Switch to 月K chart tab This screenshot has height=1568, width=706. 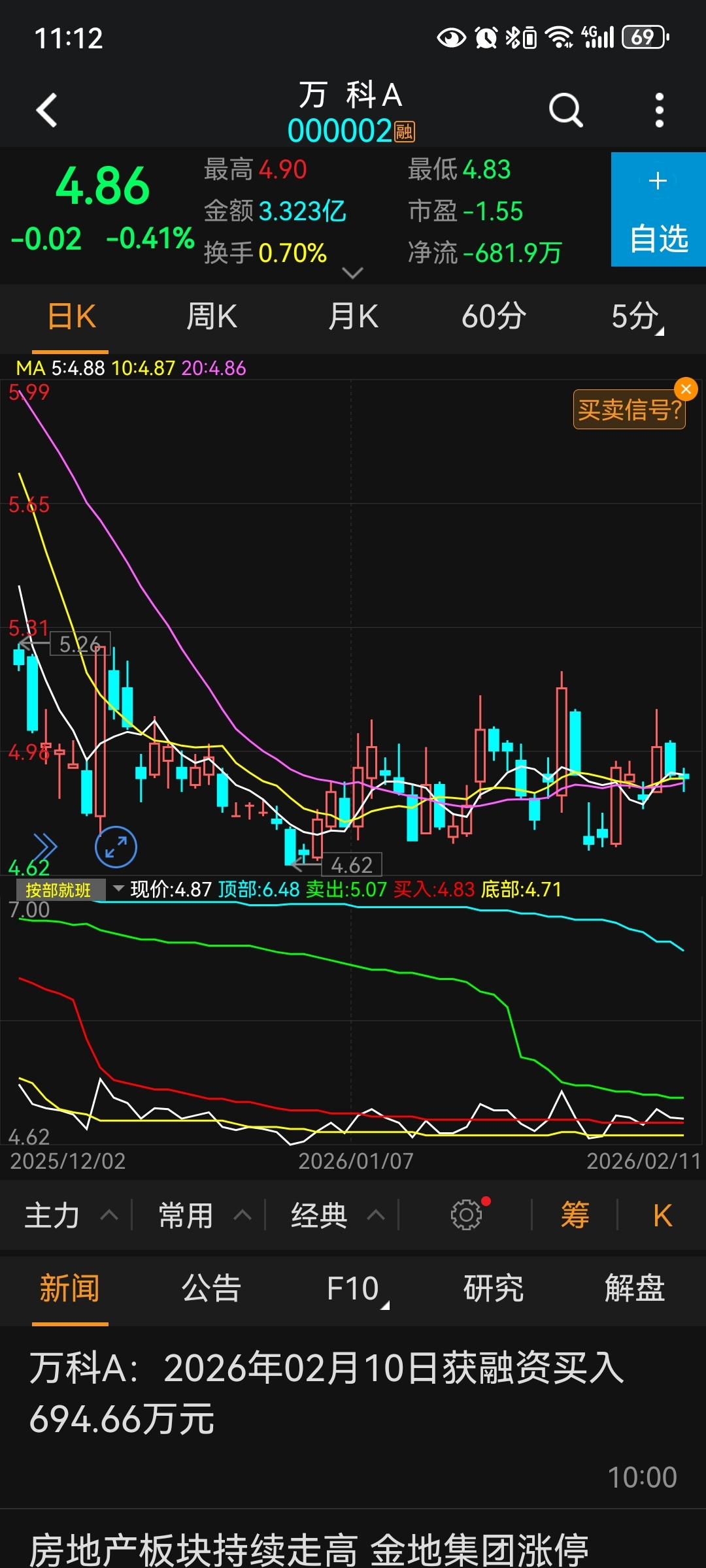click(x=353, y=317)
